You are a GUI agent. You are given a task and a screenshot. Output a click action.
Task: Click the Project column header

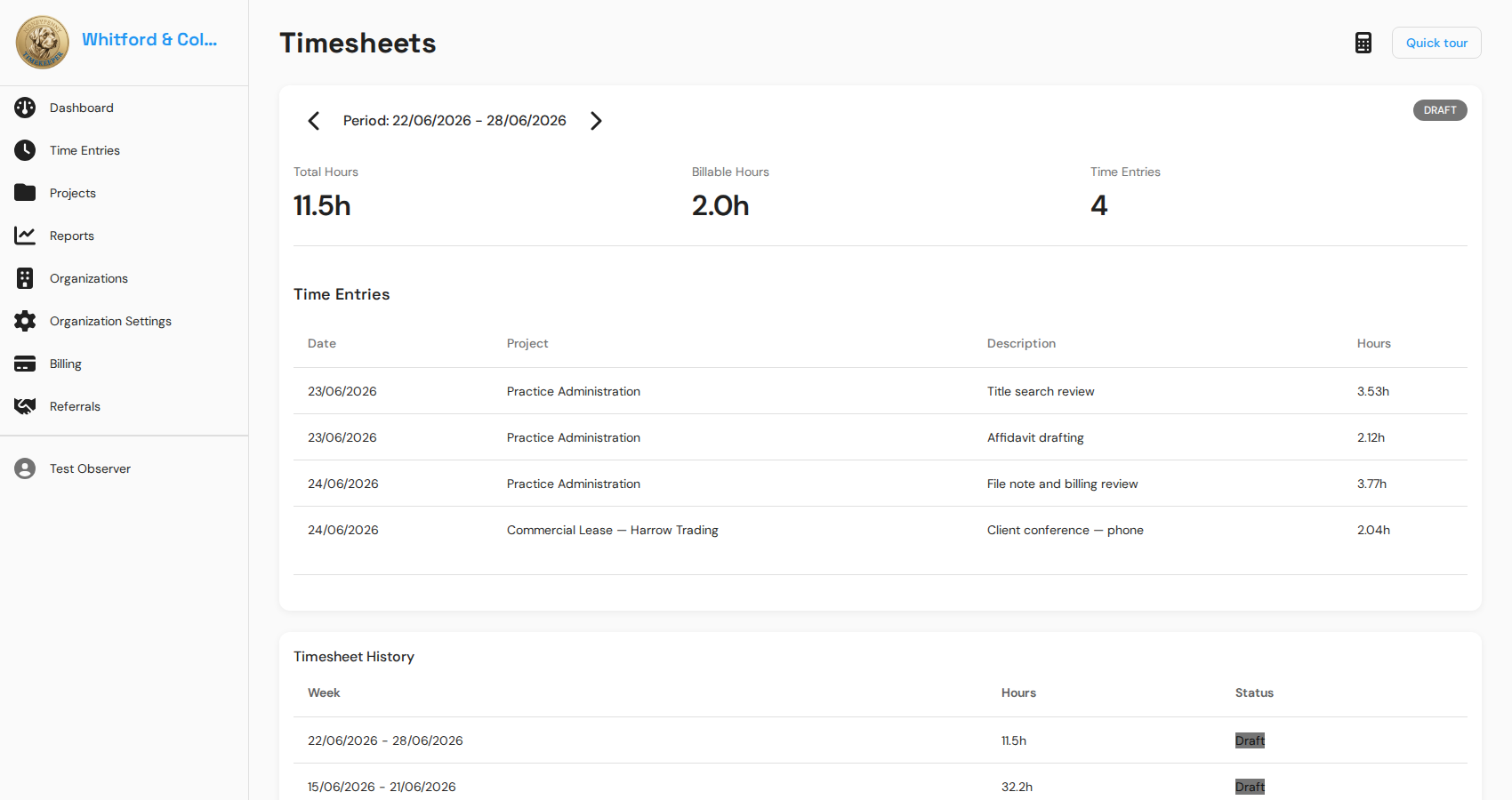coord(527,343)
